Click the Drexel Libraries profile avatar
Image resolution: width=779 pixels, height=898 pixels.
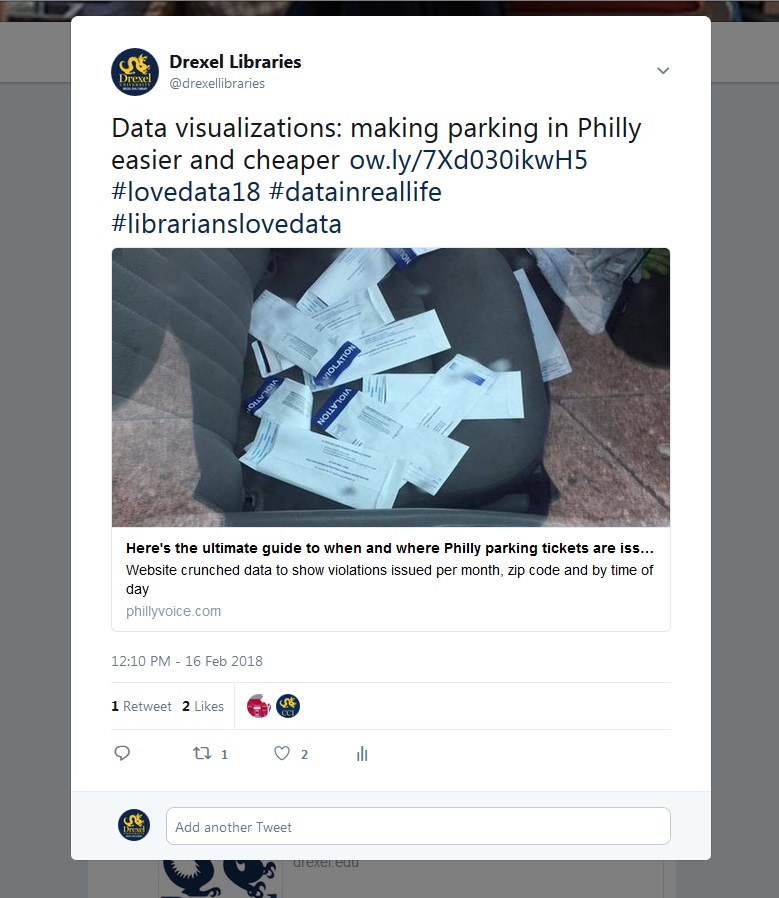coord(135,72)
